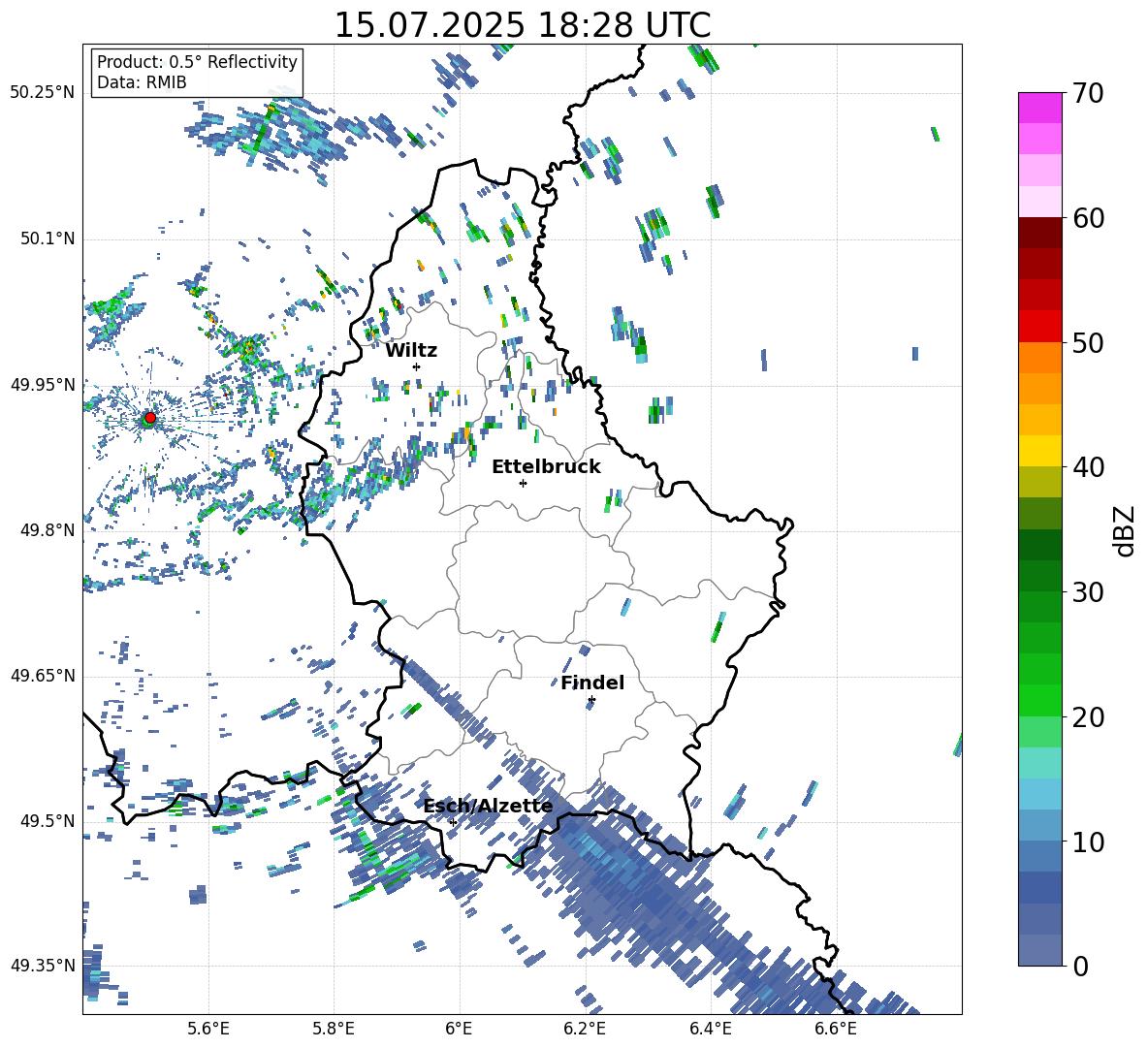Click the Wiltz station cross marker

click(x=417, y=366)
